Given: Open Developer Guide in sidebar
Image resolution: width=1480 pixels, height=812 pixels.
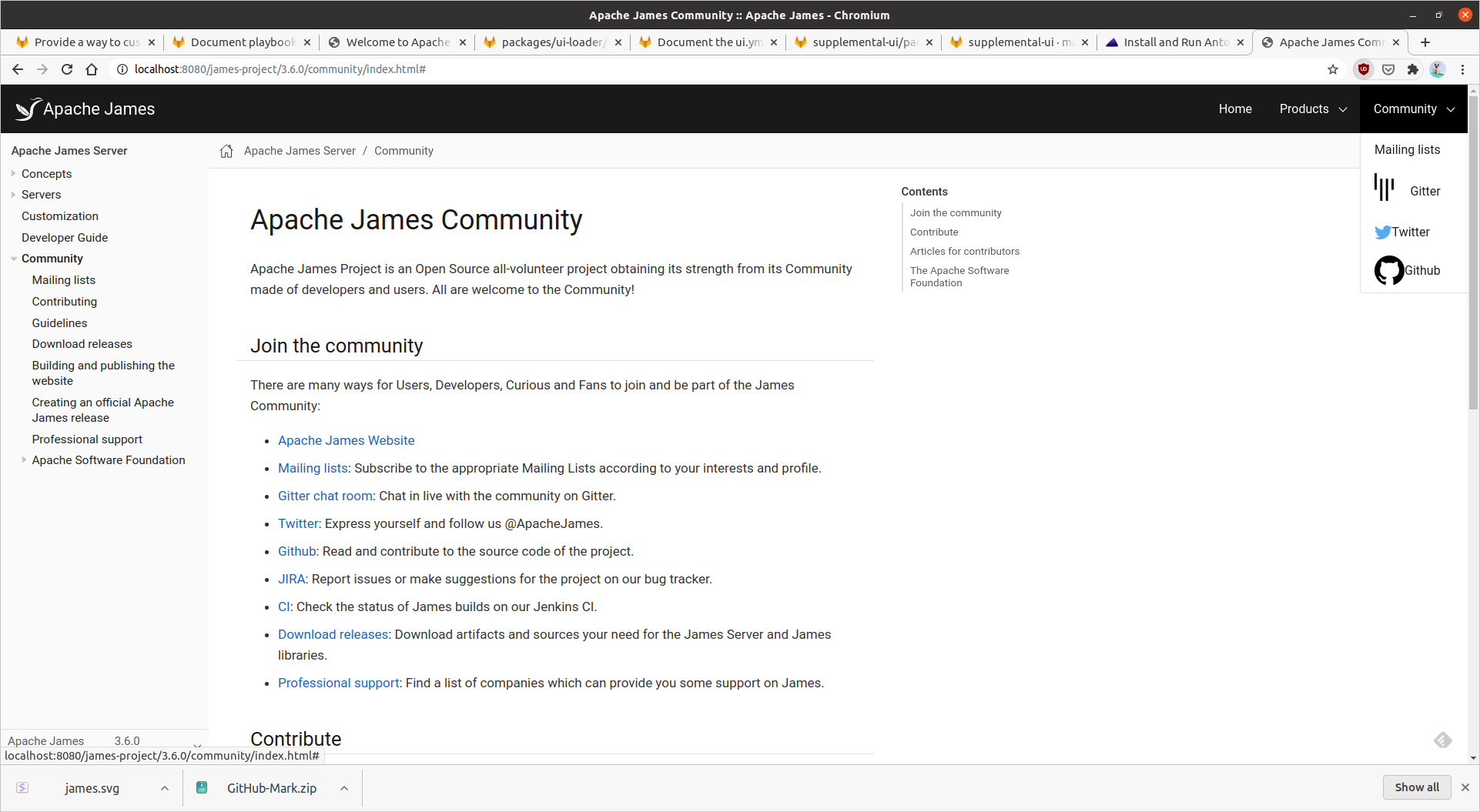Looking at the screenshot, I should pyautogui.click(x=65, y=238).
